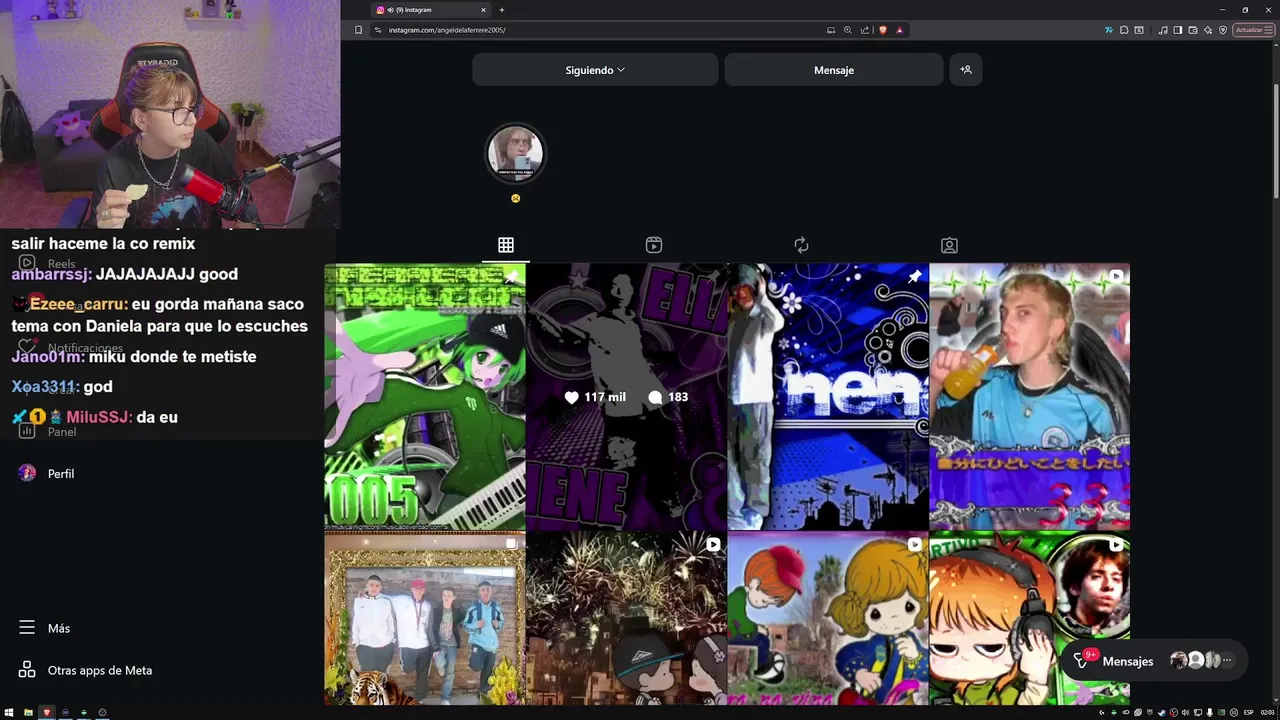The width and height of the screenshot is (1280, 720).
Task: Open the blond guy drinking juice reel
Action: pyautogui.click(x=1030, y=397)
